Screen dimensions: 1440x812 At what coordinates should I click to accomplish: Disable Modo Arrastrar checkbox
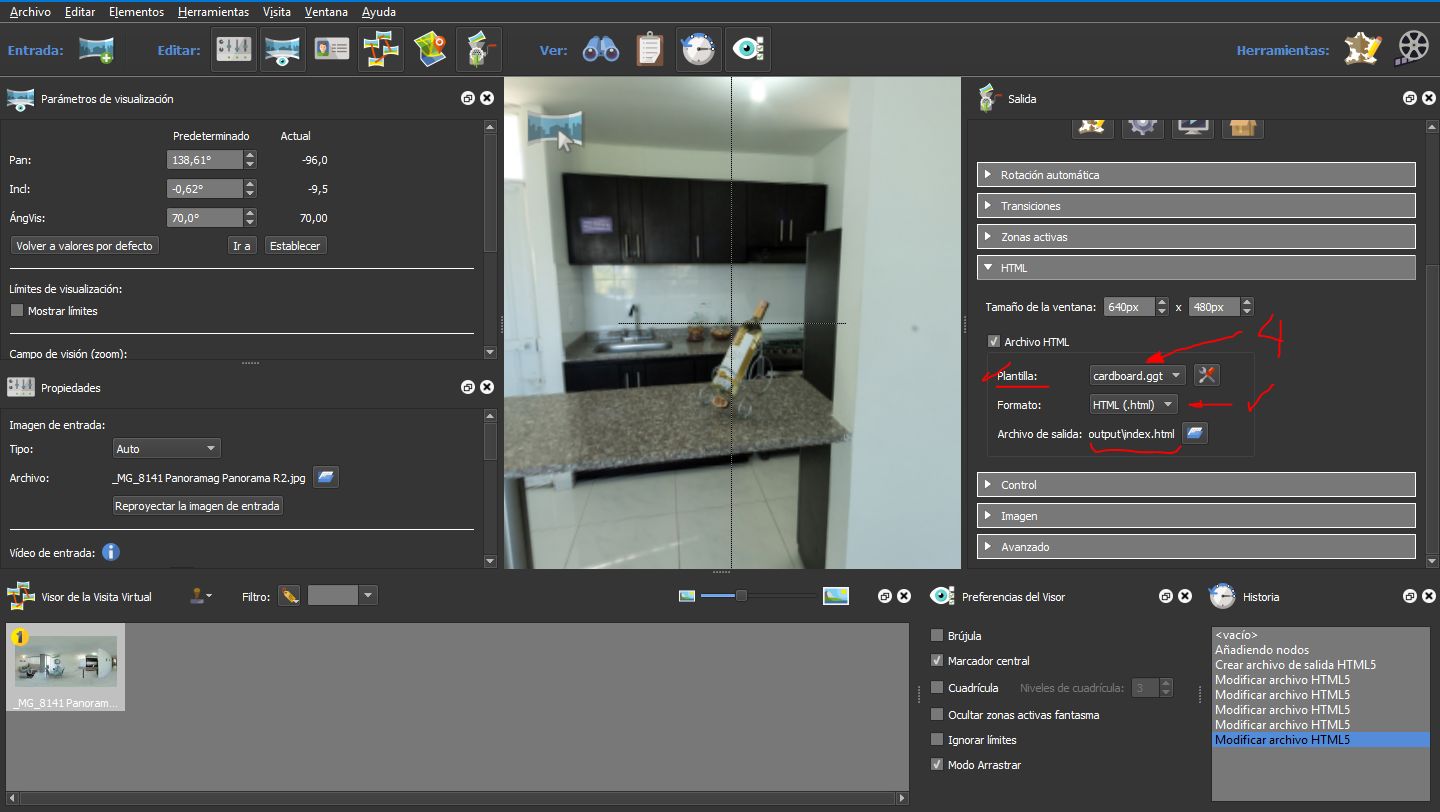937,764
